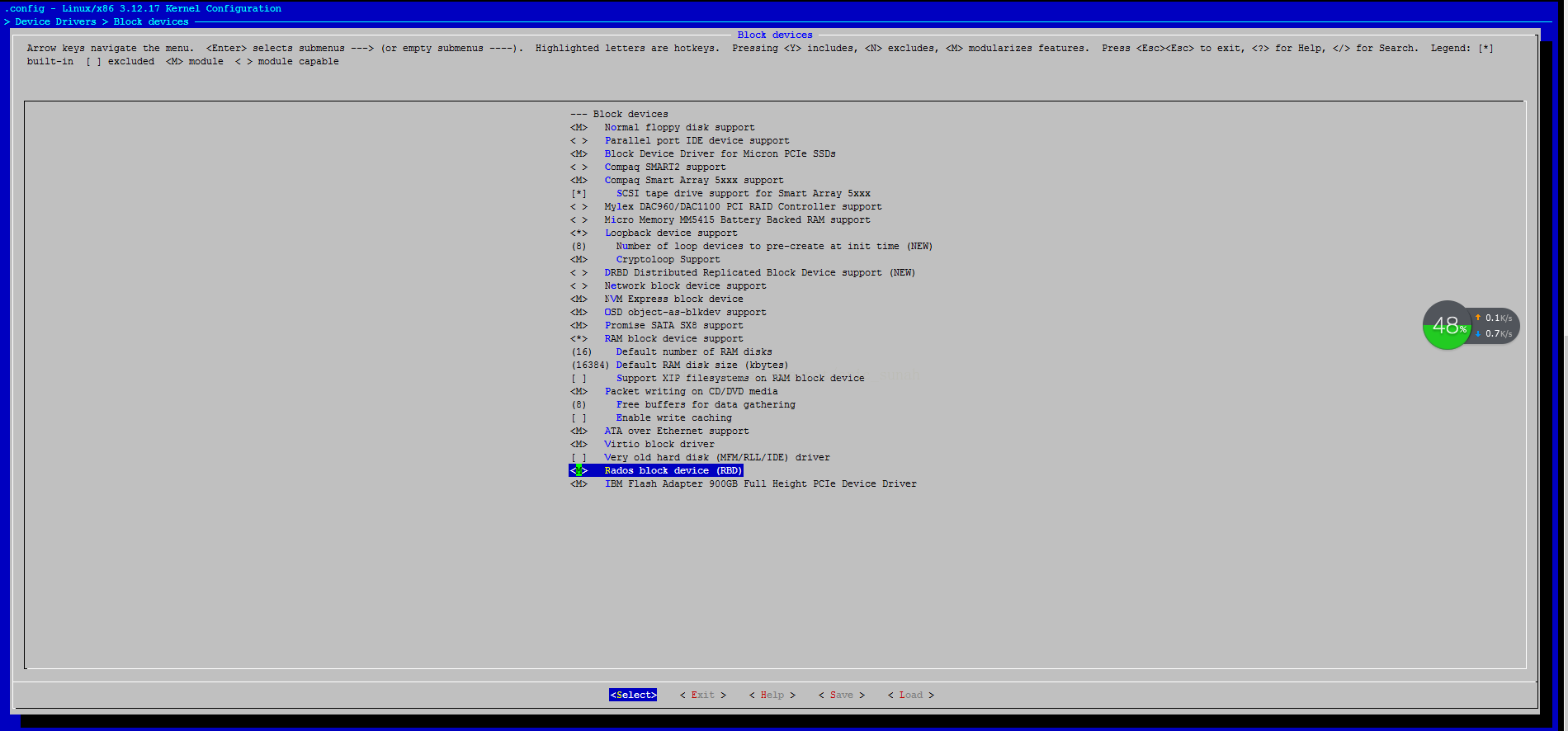
Task: Select DRBD Distributed Replicated Block Device support
Action: pyautogui.click(x=743, y=272)
